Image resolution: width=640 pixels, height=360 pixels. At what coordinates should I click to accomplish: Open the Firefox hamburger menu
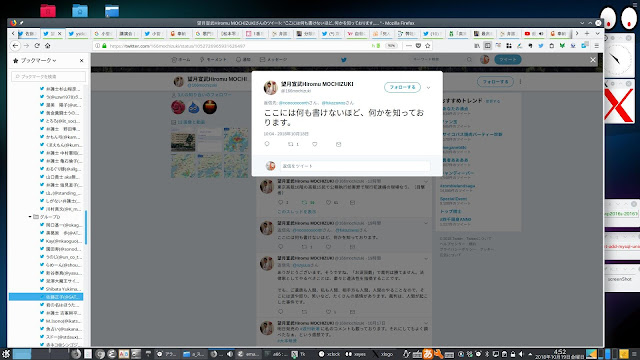tap(597, 46)
